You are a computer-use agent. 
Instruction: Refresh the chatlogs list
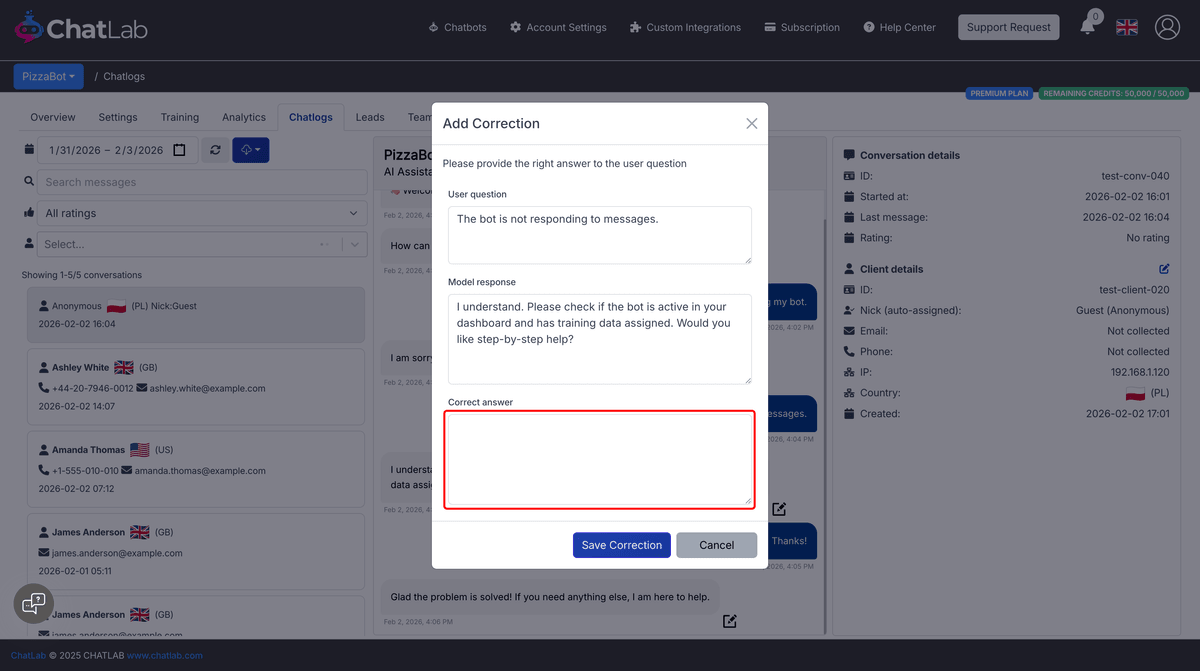(215, 150)
